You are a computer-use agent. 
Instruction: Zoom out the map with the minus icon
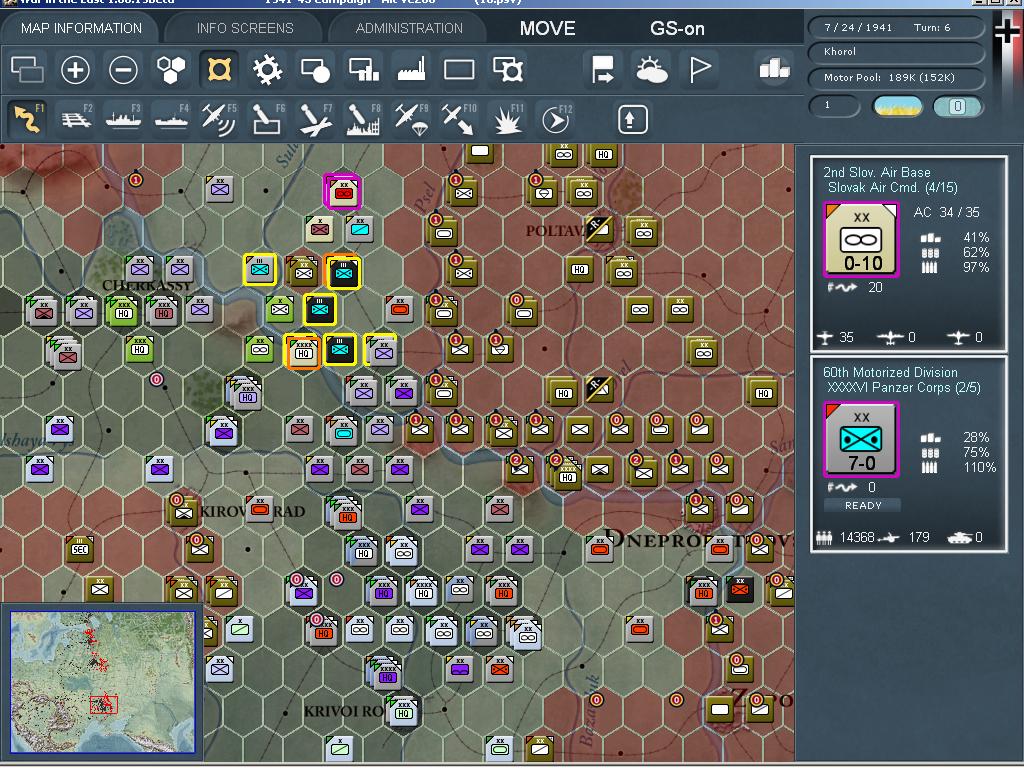pyautogui.click(x=123, y=69)
